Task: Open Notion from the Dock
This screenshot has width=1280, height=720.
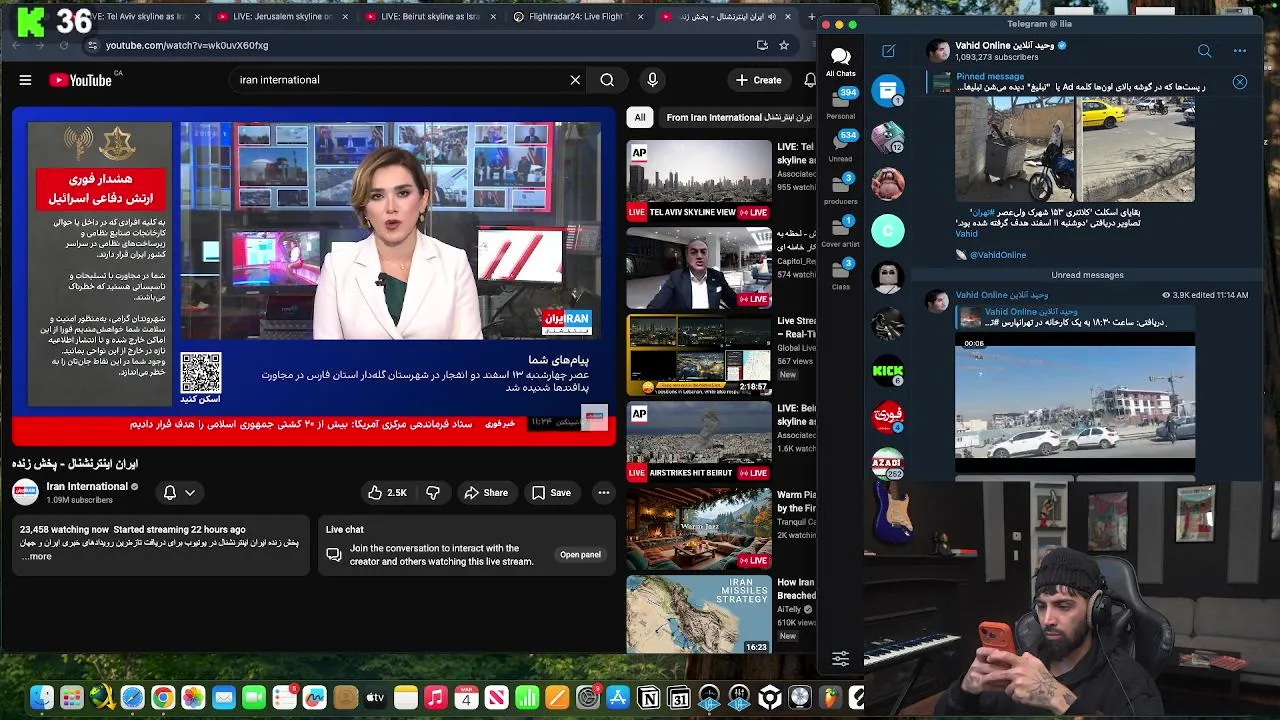Action: click(x=648, y=698)
